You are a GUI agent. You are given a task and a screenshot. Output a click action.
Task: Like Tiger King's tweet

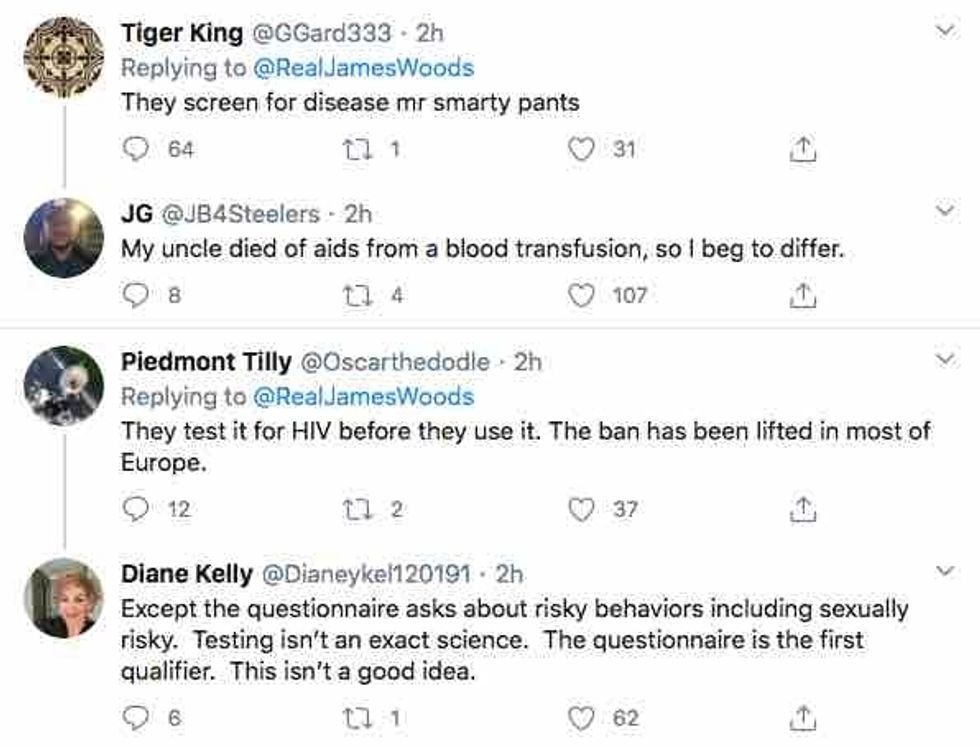(581, 150)
